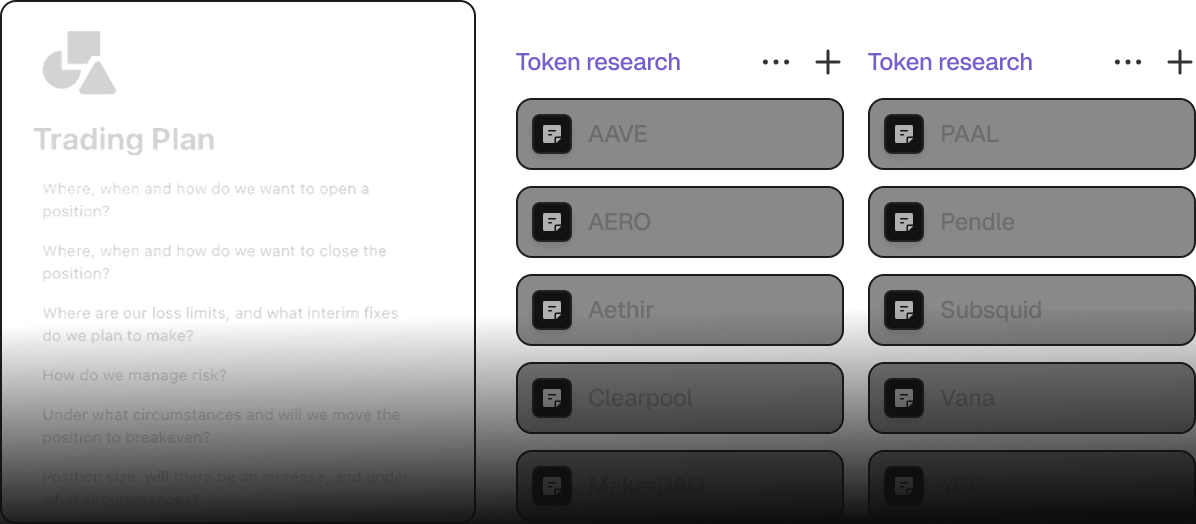Click the Trading Plan heading

(124, 139)
